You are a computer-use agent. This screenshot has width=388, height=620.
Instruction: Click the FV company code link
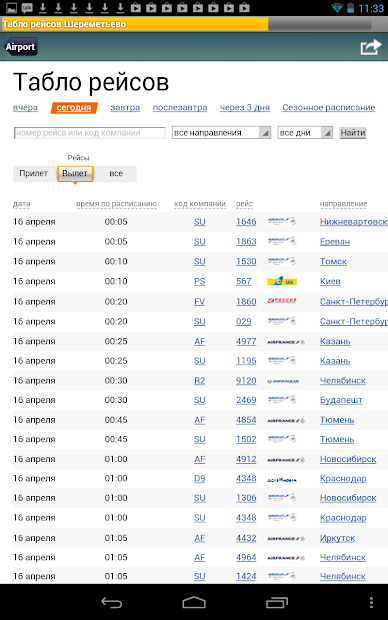click(199, 302)
